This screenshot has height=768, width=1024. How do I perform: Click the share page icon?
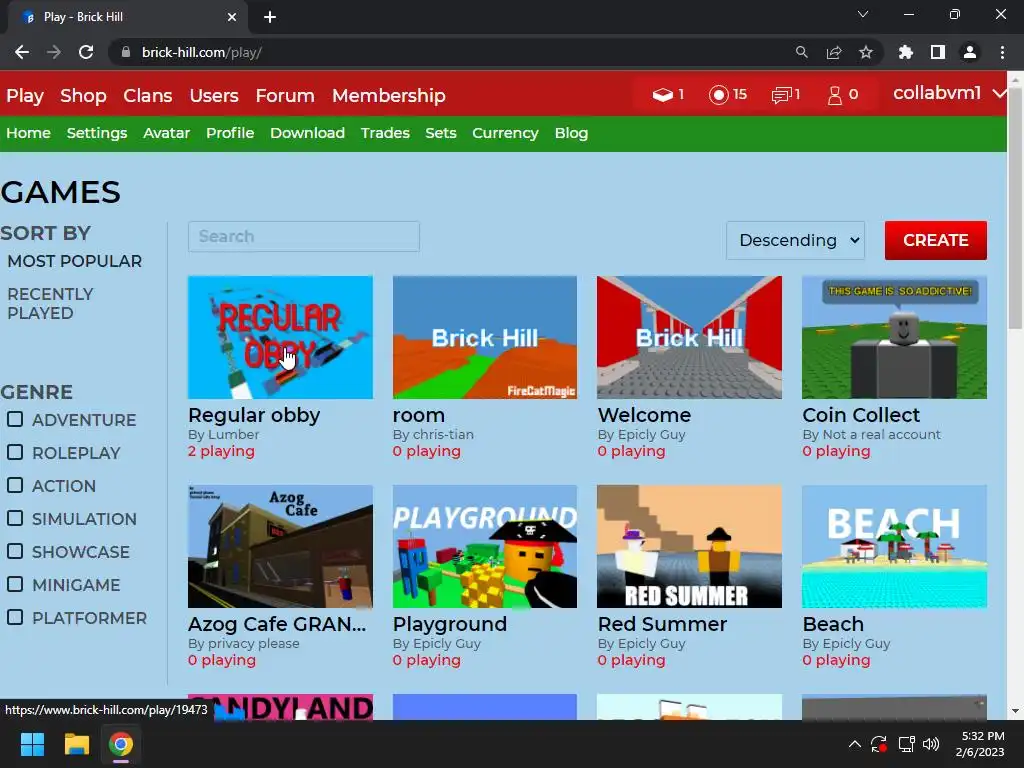click(834, 52)
